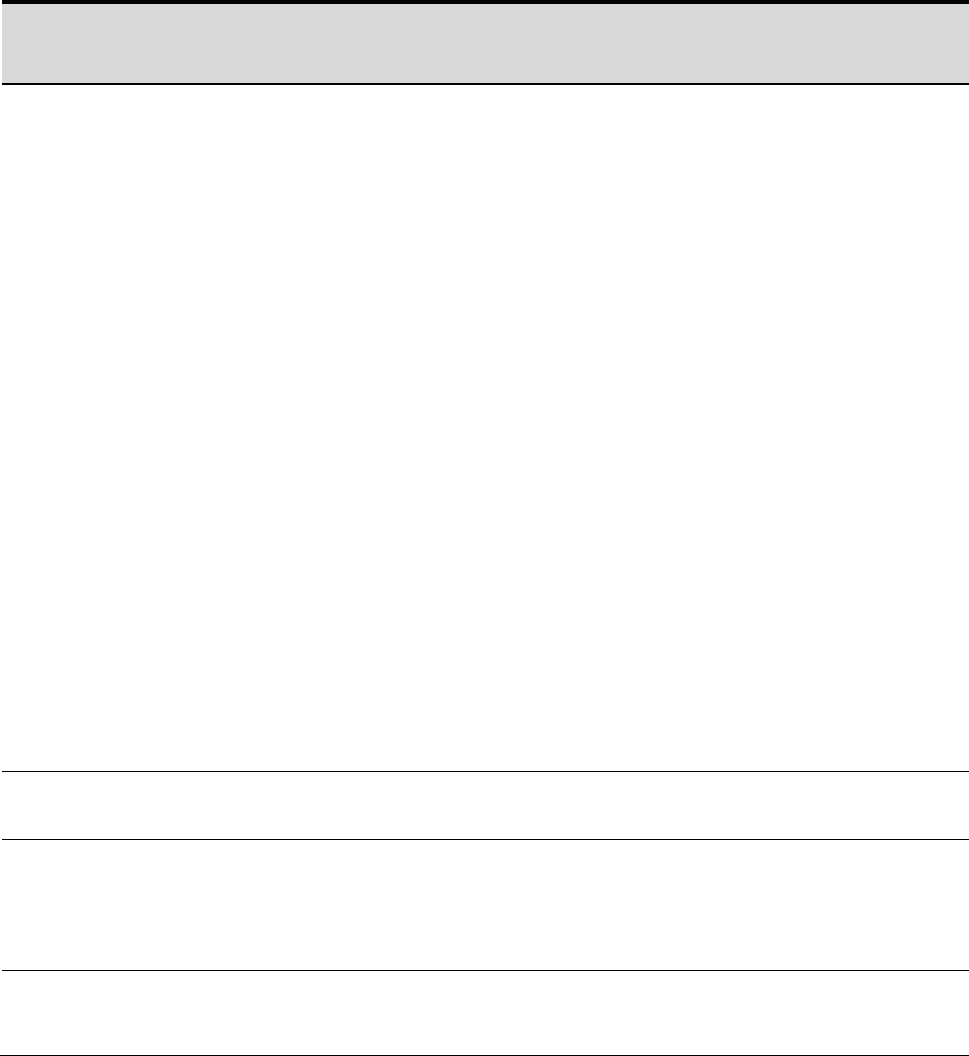
Task: Click the second thin horizontal divider line
Action: coord(484,839)
